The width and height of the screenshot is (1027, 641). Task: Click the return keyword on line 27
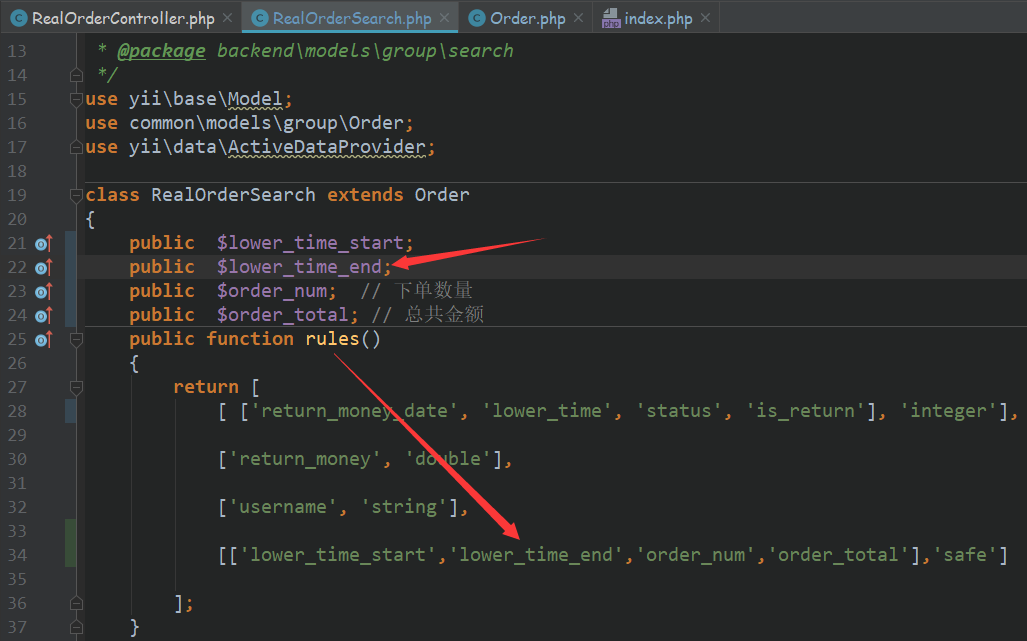coord(206,387)
